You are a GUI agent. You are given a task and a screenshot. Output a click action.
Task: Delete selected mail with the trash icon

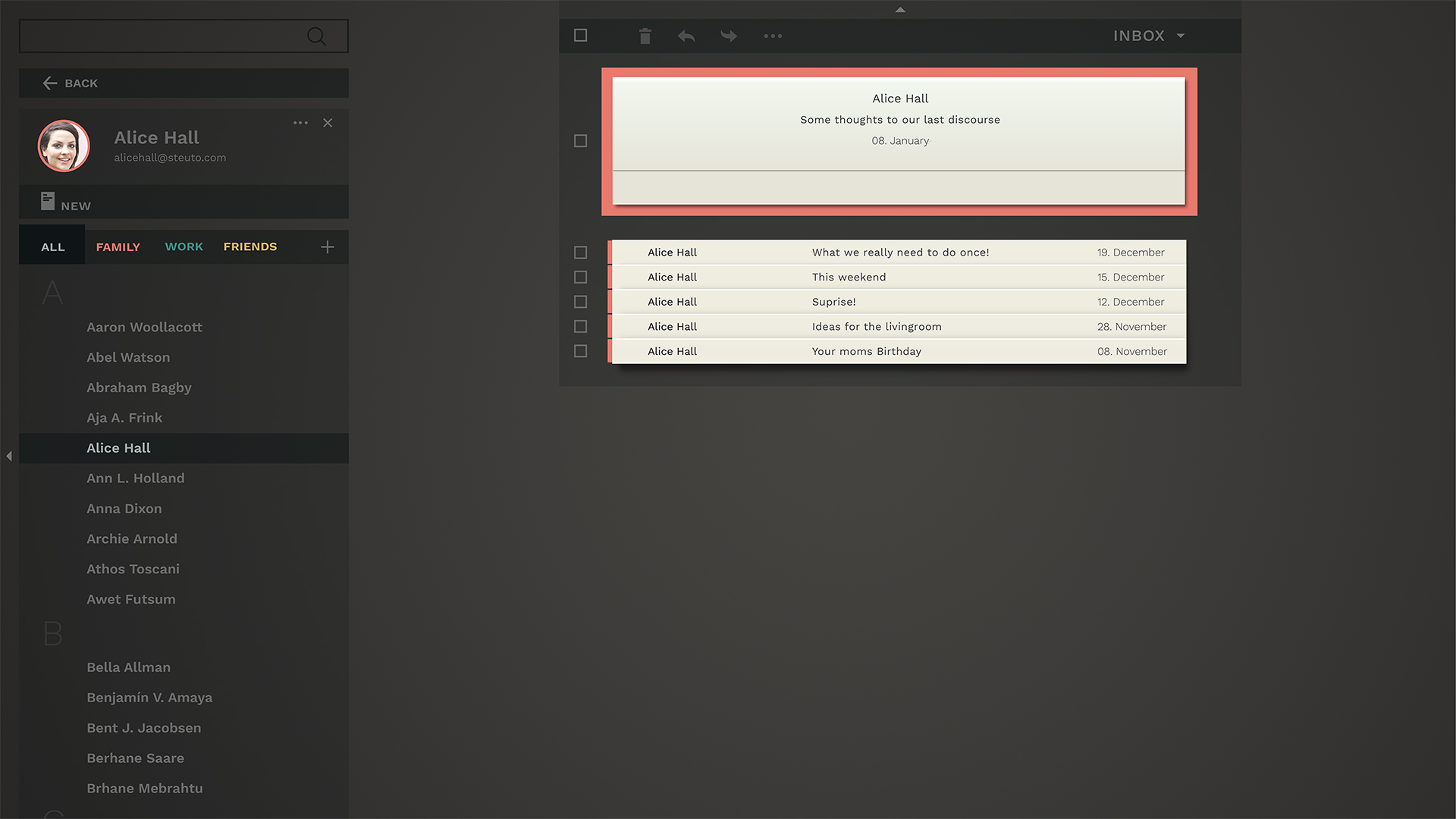(645, 36)
